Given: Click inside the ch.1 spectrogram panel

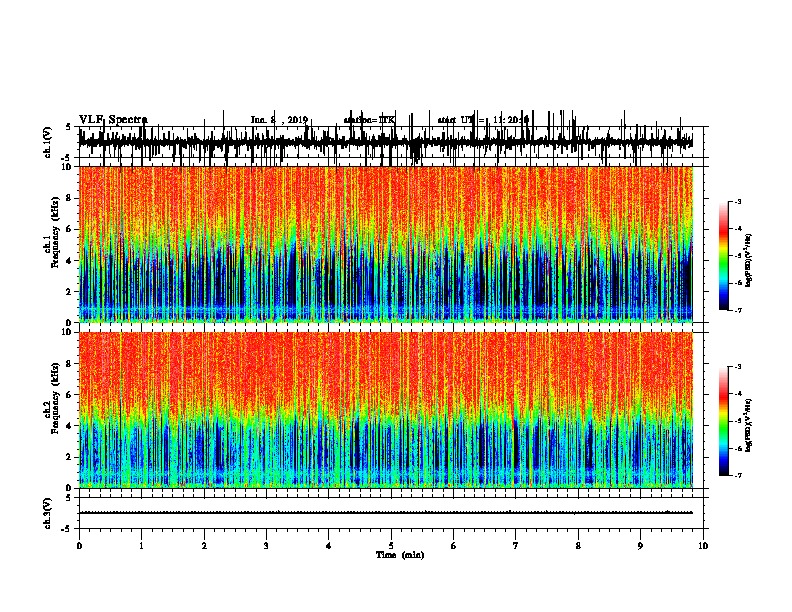Looking at the screenshot, I should pos(385,244).
